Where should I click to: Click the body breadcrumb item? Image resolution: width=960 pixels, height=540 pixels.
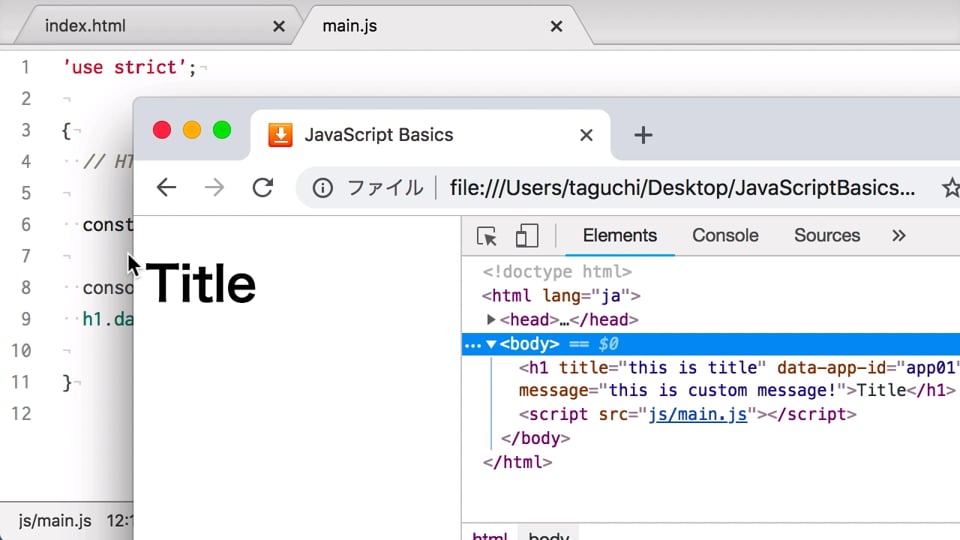[549, 534]
